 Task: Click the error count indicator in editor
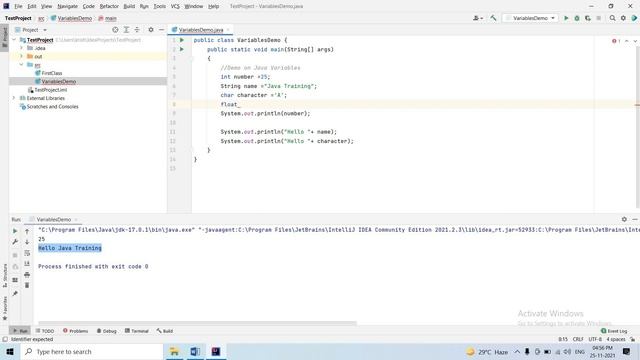[616, 41]
